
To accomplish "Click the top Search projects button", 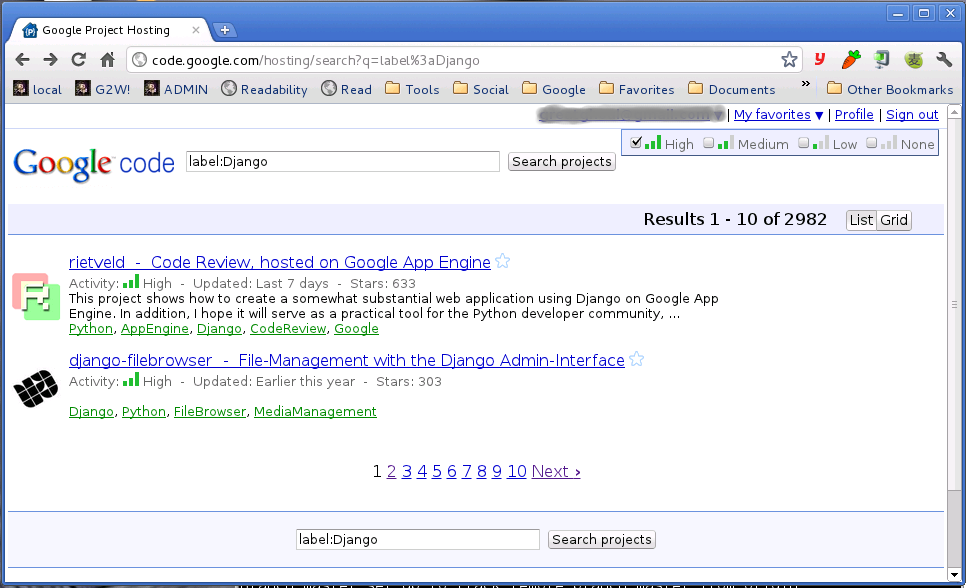I will pyautogui.click(x=562, y=161).
